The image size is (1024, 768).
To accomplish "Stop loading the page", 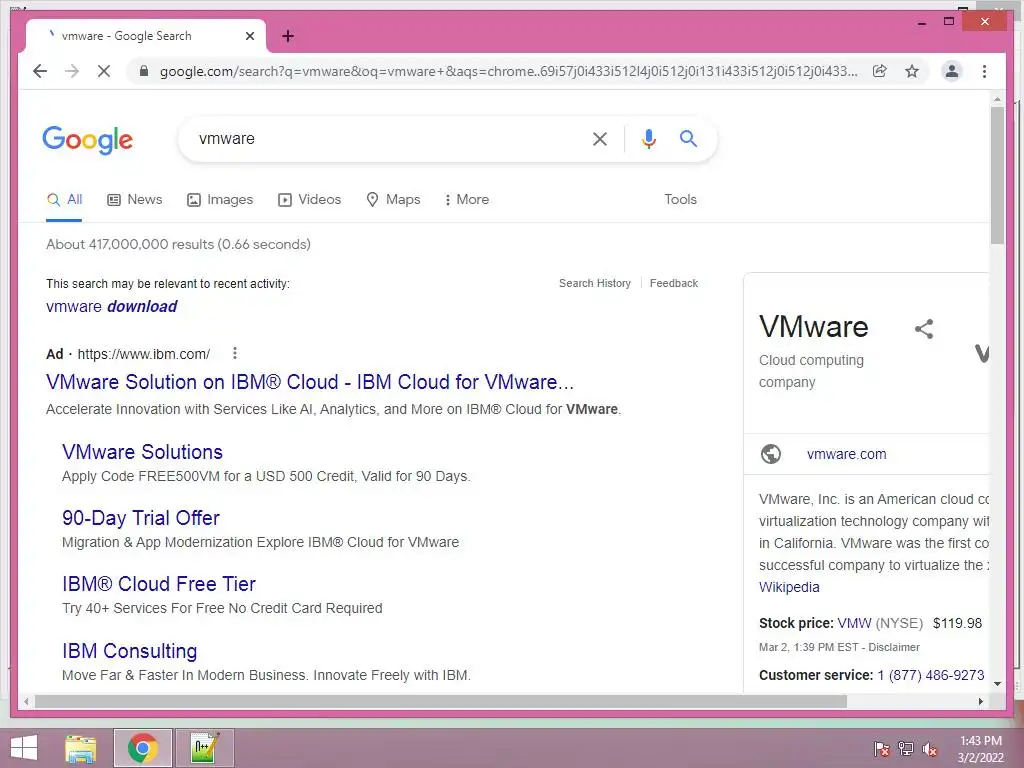I will coord(104,71).
